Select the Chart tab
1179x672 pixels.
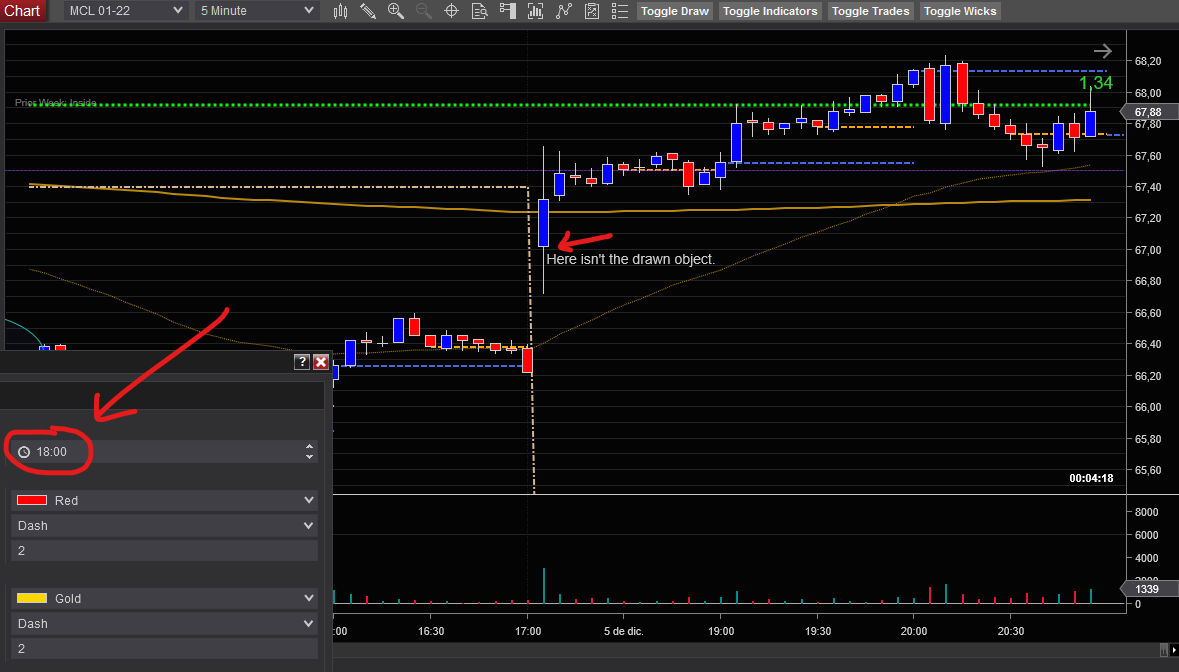coord(23,11)
